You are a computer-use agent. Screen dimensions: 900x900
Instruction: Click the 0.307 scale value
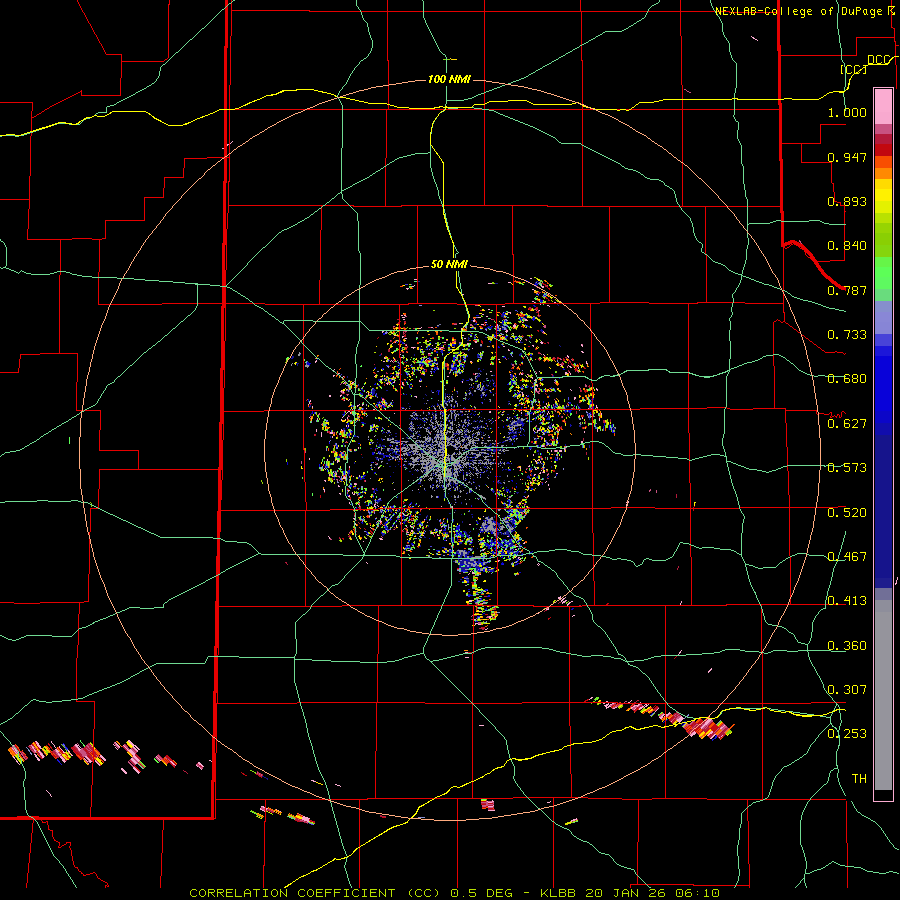tap(847, 689)
